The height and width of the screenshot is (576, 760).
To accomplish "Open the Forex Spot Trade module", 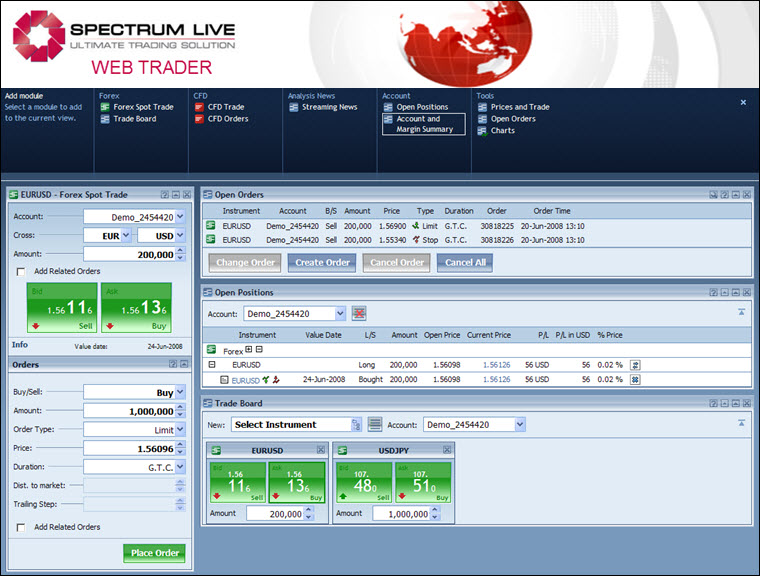I will (137, 107).
